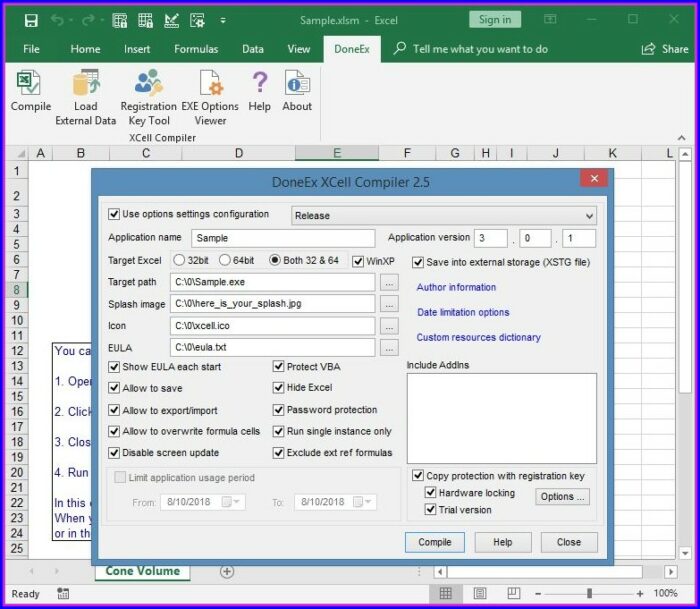The height and width of the screenshot is (609, 700).
Task: Click the dialog Close button
Action: [569, 542]
